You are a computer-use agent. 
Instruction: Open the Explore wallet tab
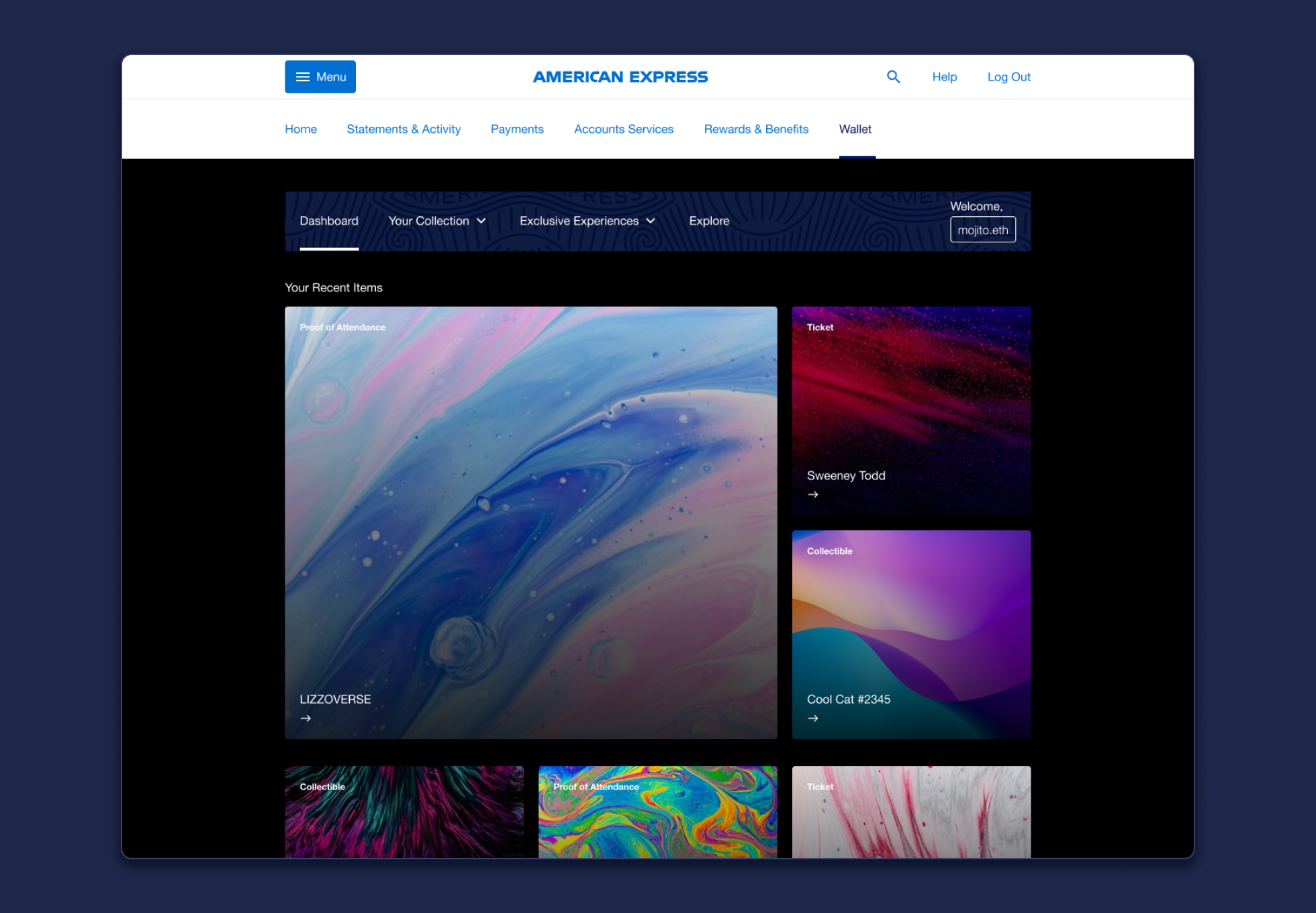709,221
